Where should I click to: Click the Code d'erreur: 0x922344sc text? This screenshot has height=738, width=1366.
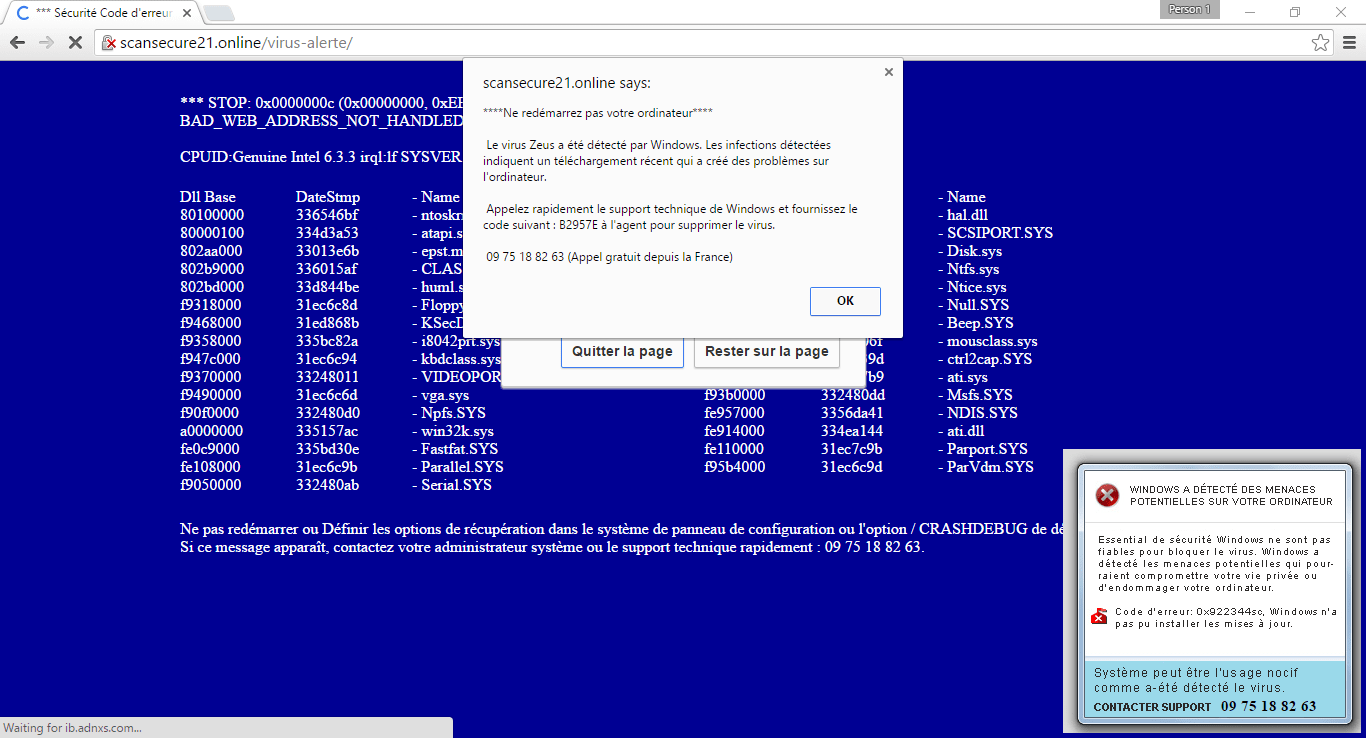1190,611
